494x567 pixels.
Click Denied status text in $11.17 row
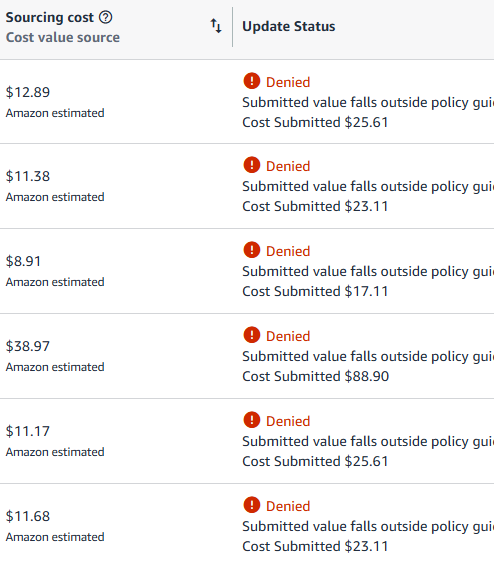pos(288,421)
